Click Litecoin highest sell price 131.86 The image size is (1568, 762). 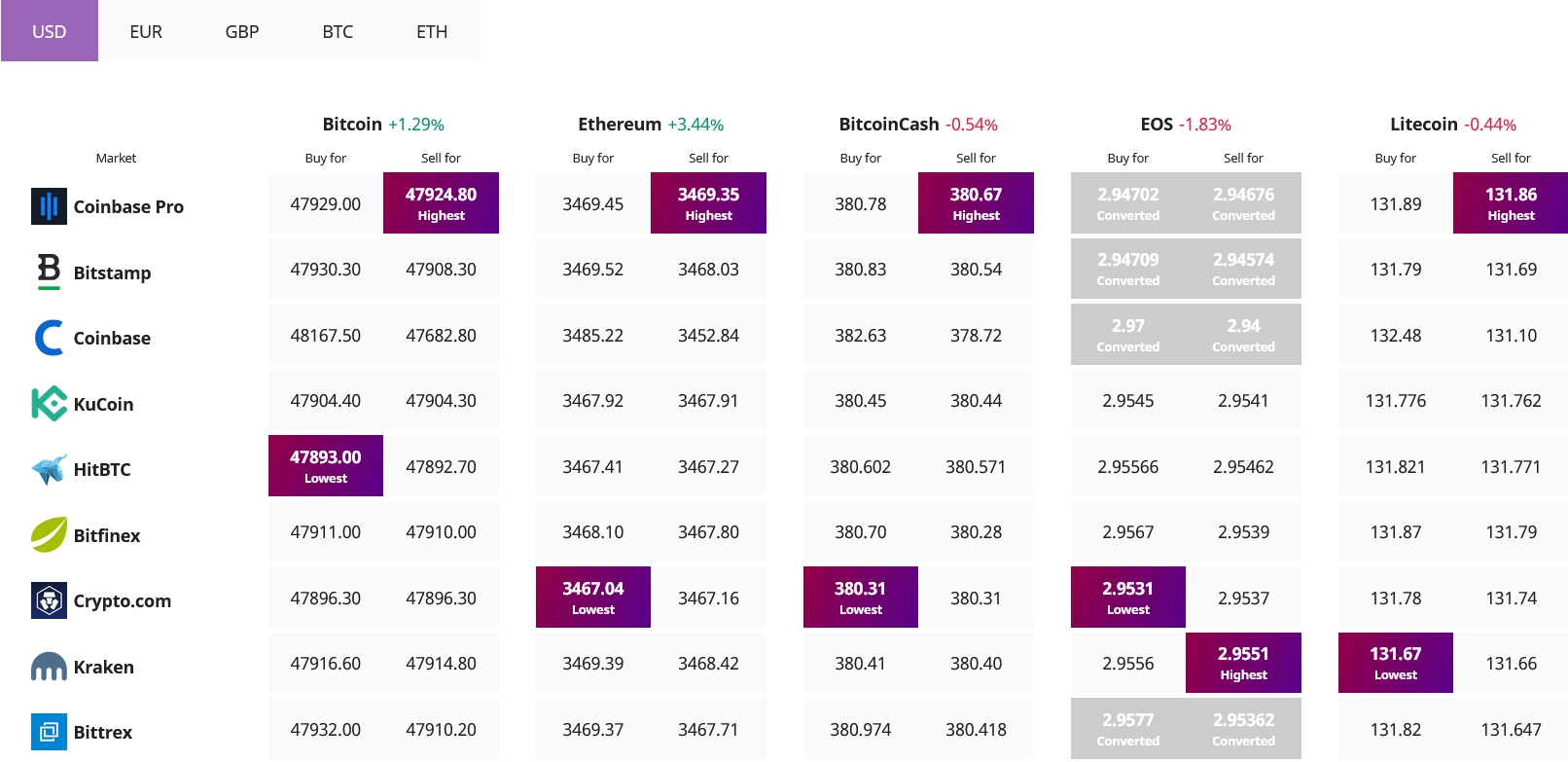click(x=1511, y=203)
